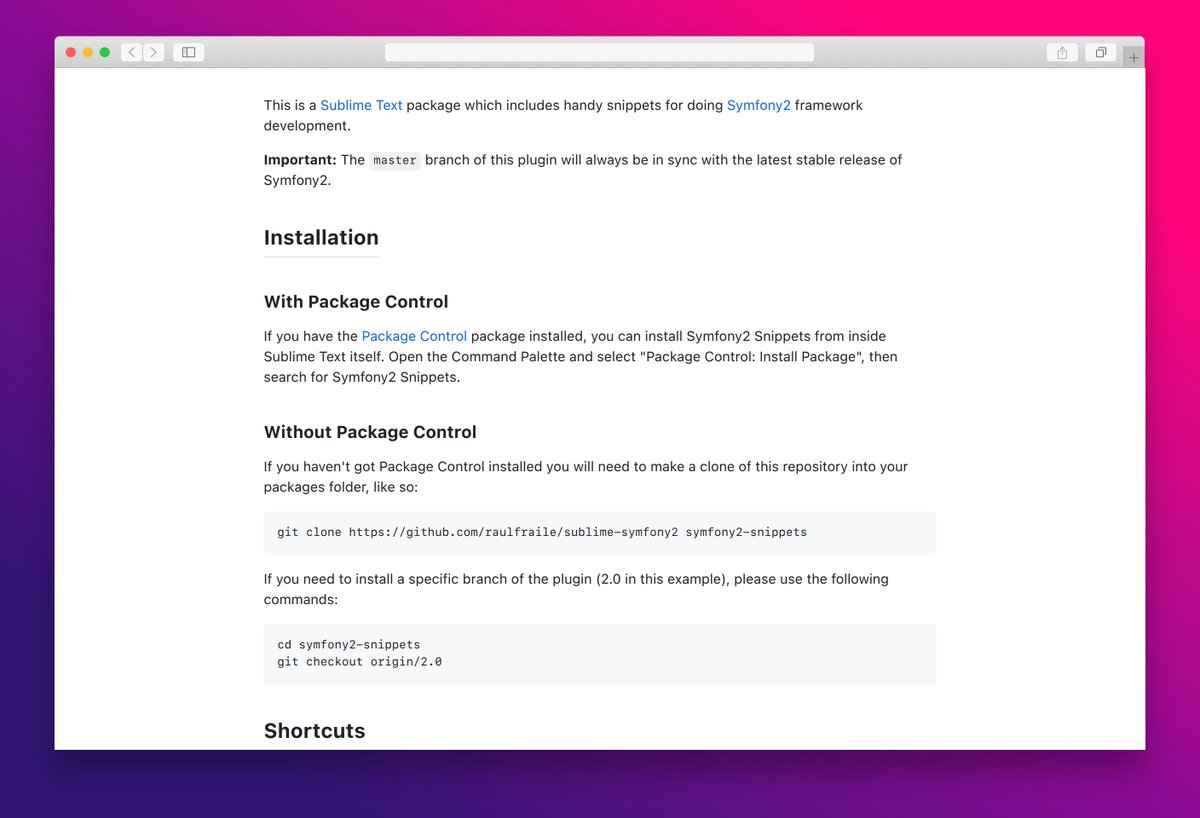
Task: Click the 'cd symfony2-snippets' code line
Action: tap(349, 645)
